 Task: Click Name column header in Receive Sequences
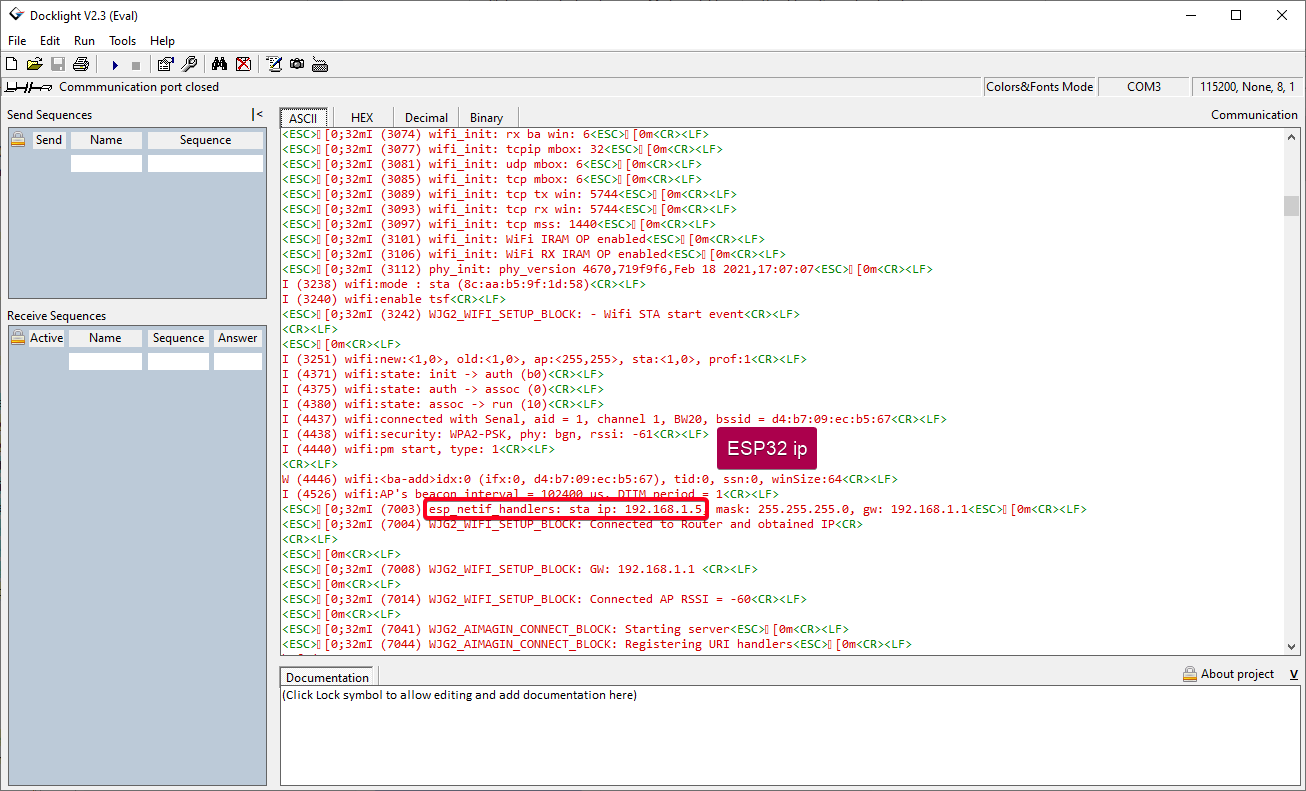click(x=105, y=338)
